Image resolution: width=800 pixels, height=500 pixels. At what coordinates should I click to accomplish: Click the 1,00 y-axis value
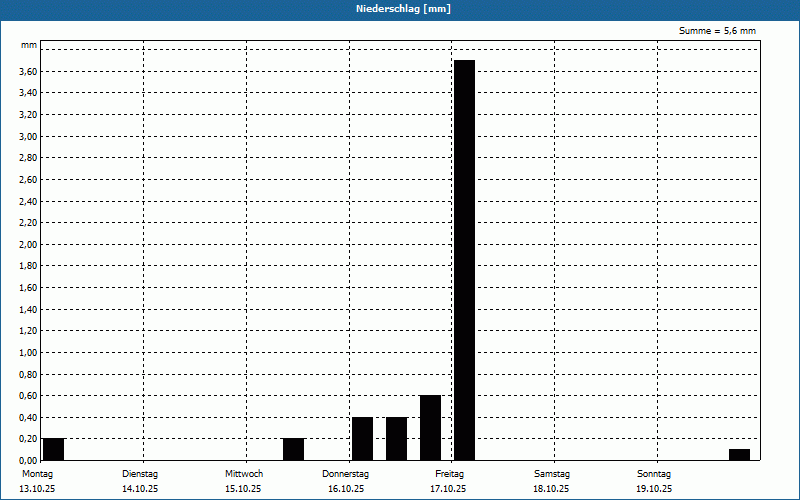28,353
